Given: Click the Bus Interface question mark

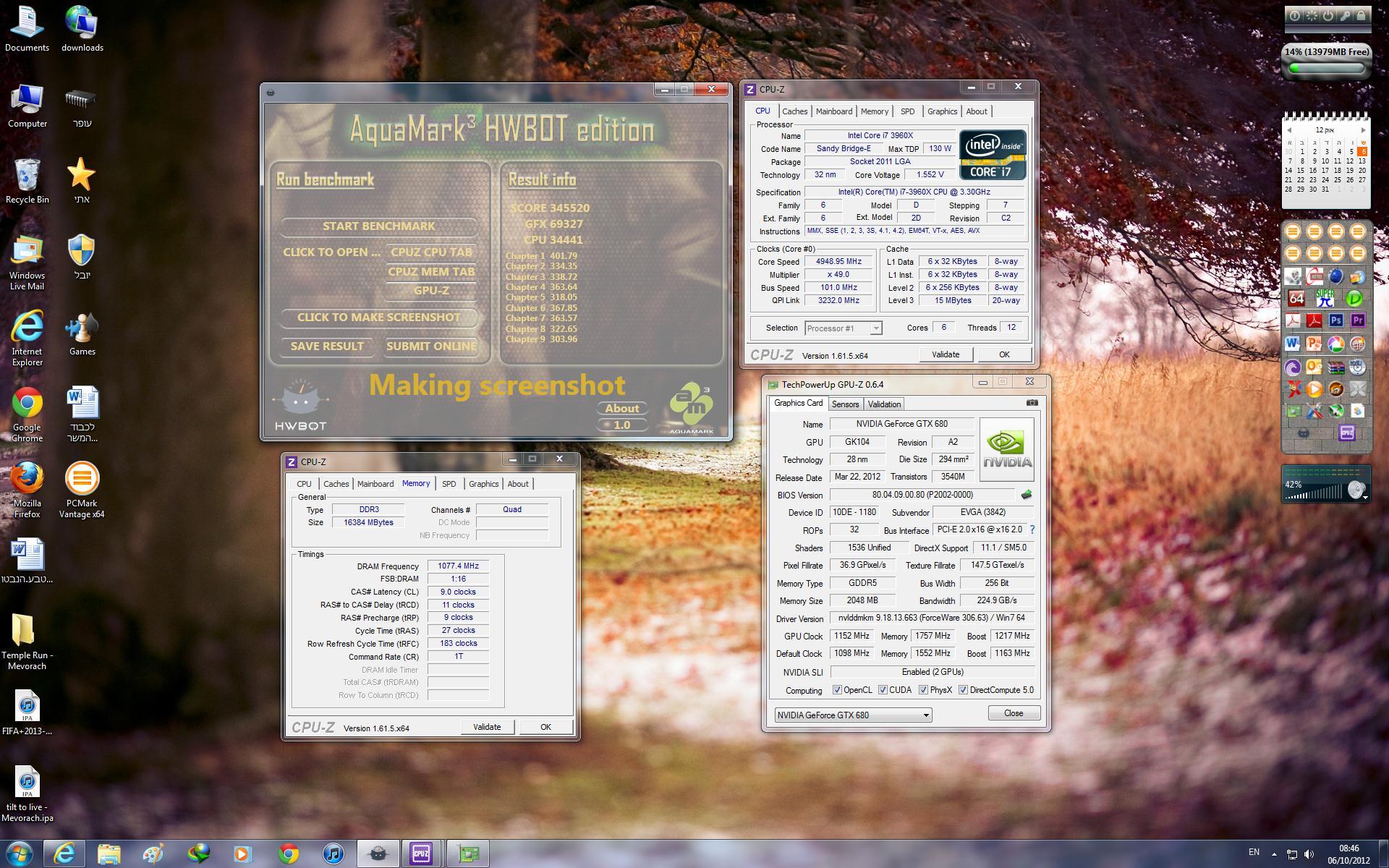Looking at the screenshot, I should [1032, 529].
